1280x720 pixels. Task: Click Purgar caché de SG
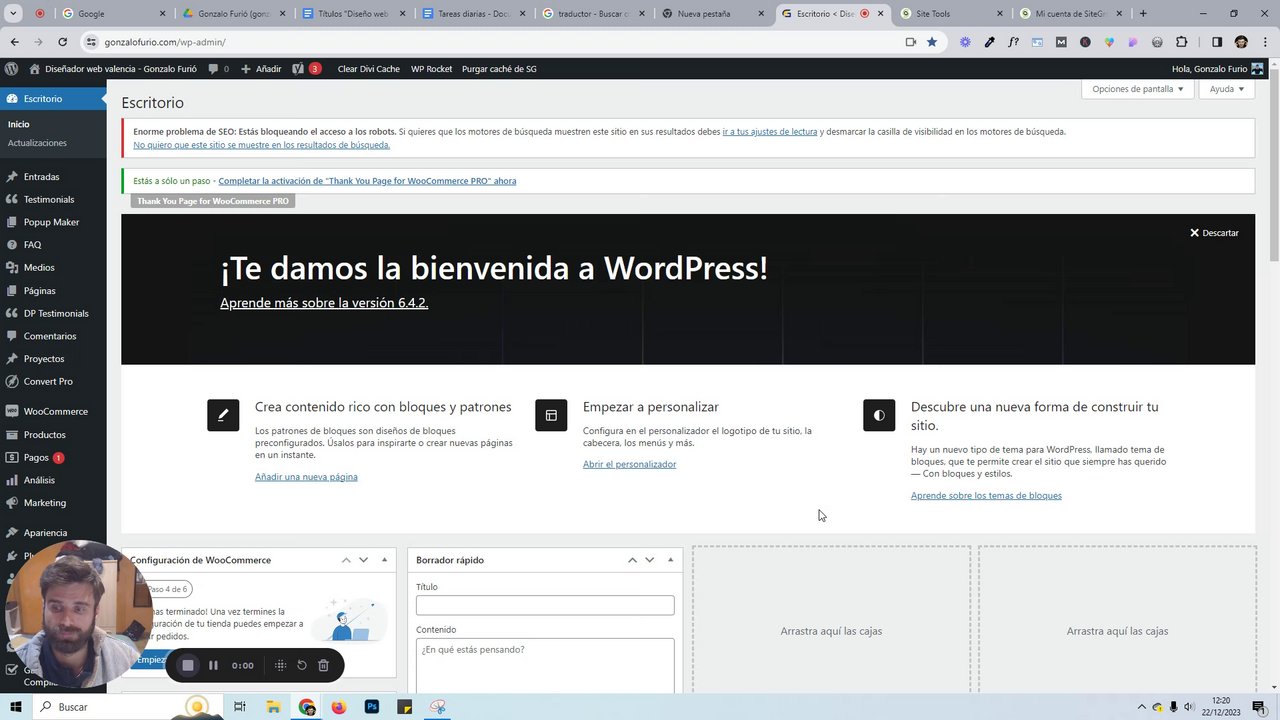[x=499, y=69]
